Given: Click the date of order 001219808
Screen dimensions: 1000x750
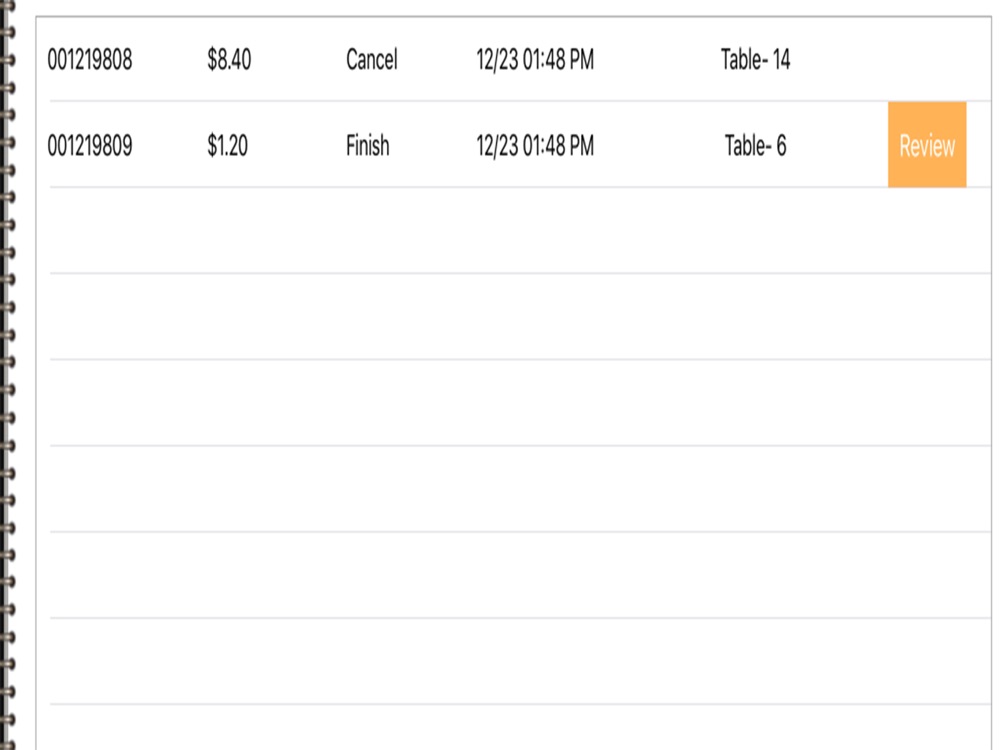Looking at the screenshot, I should [x=535, y=60].
